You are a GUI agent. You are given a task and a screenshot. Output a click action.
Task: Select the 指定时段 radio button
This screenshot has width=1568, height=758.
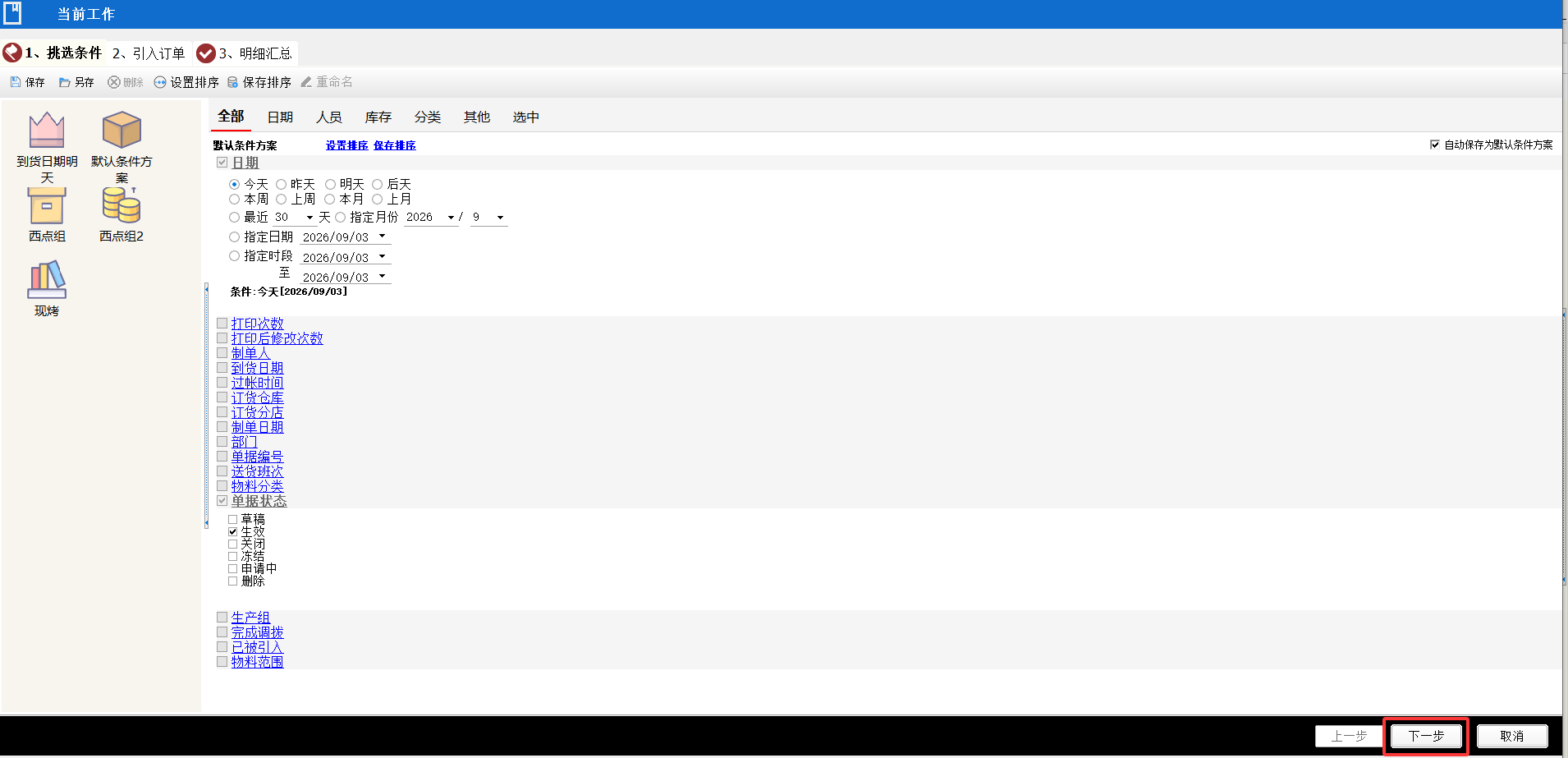[234, 255]
